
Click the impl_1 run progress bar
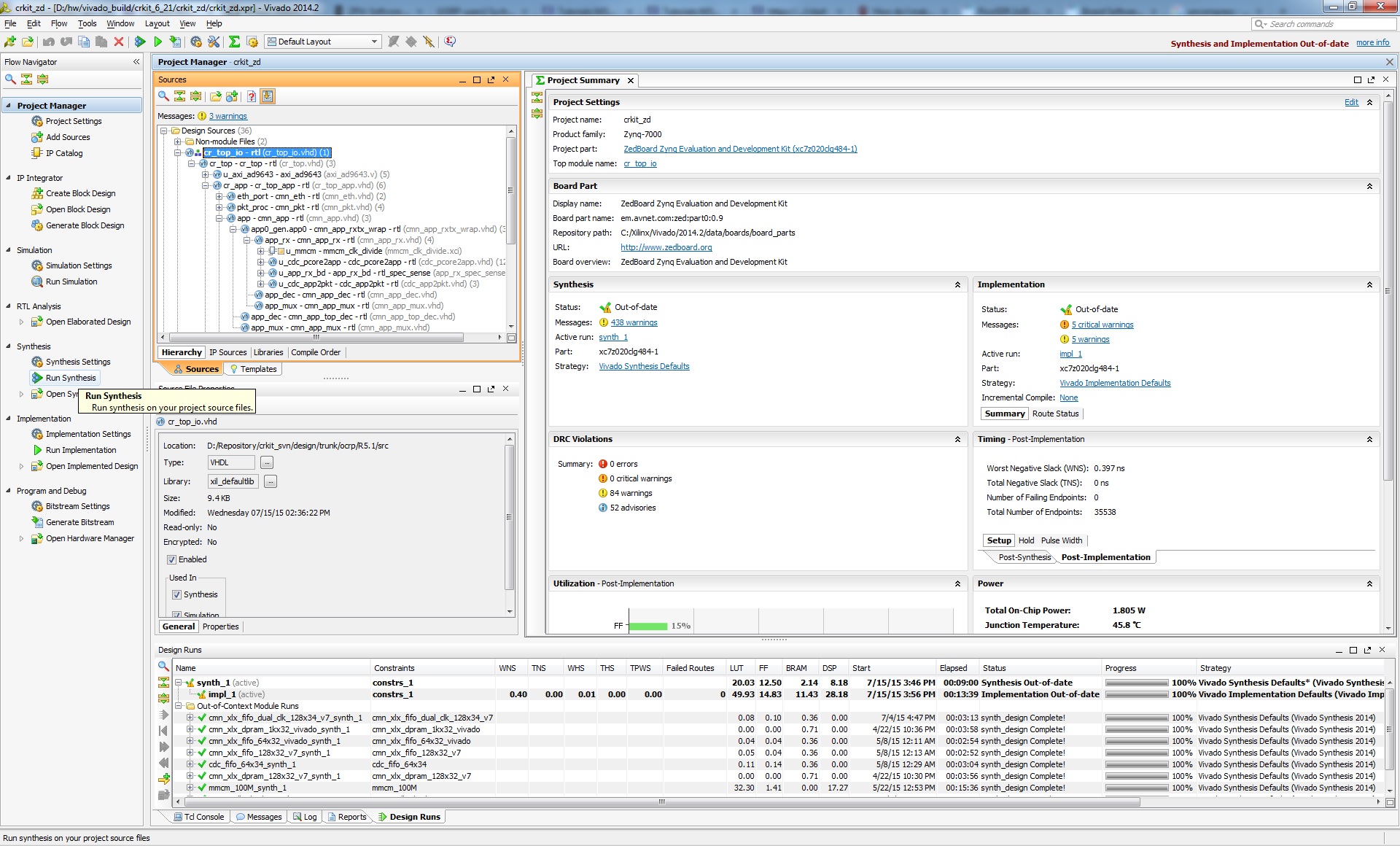1136,695
